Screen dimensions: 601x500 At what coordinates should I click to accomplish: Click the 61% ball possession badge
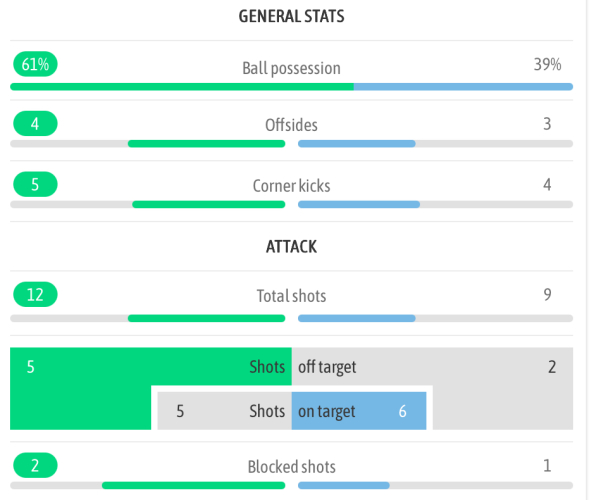35,64
